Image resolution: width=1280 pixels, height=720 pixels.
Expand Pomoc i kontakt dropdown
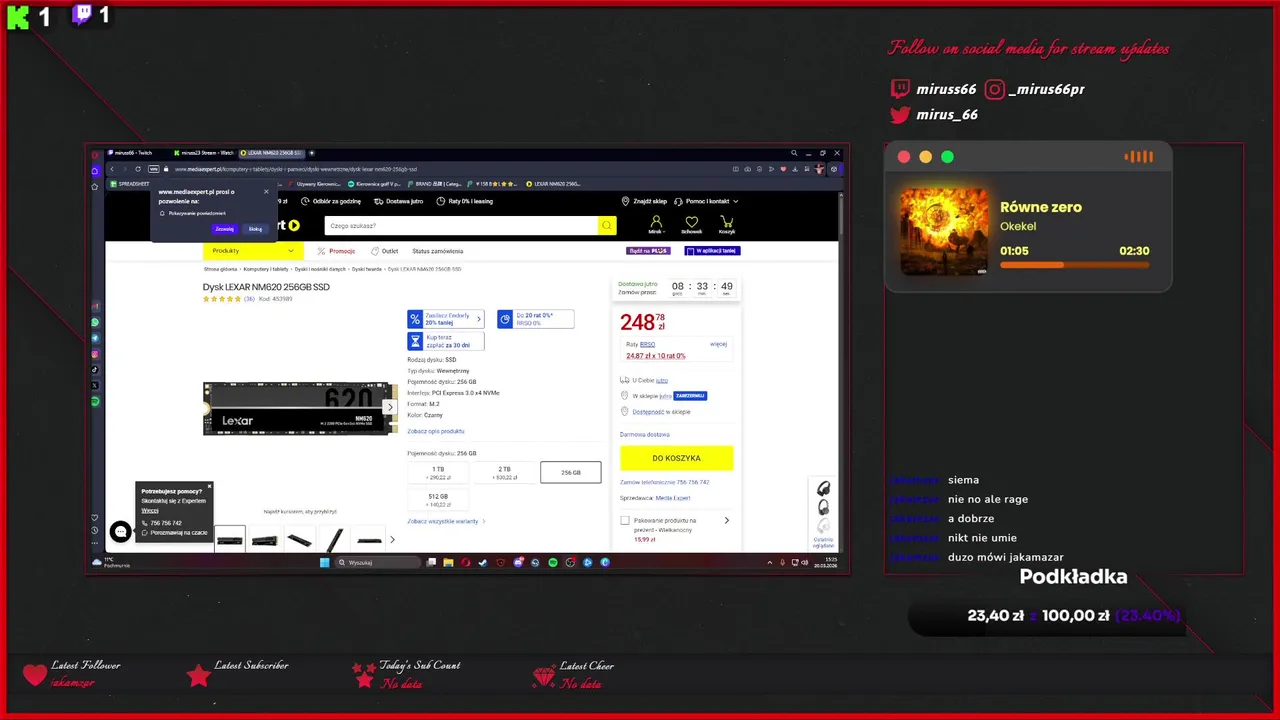[x=707, y=201]
